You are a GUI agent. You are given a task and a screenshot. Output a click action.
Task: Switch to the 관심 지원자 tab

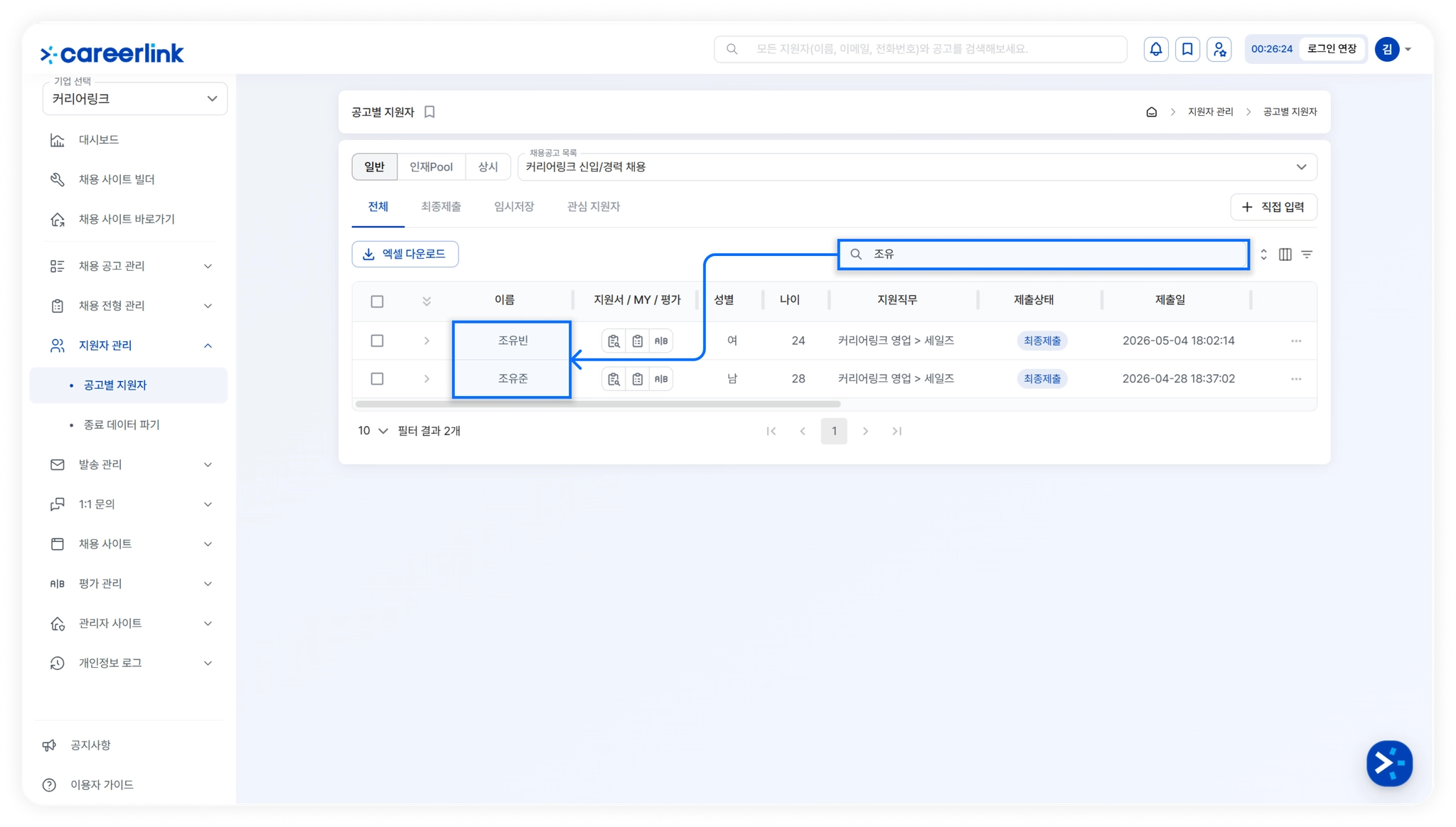pyautogui.click(x=594, y=207)
